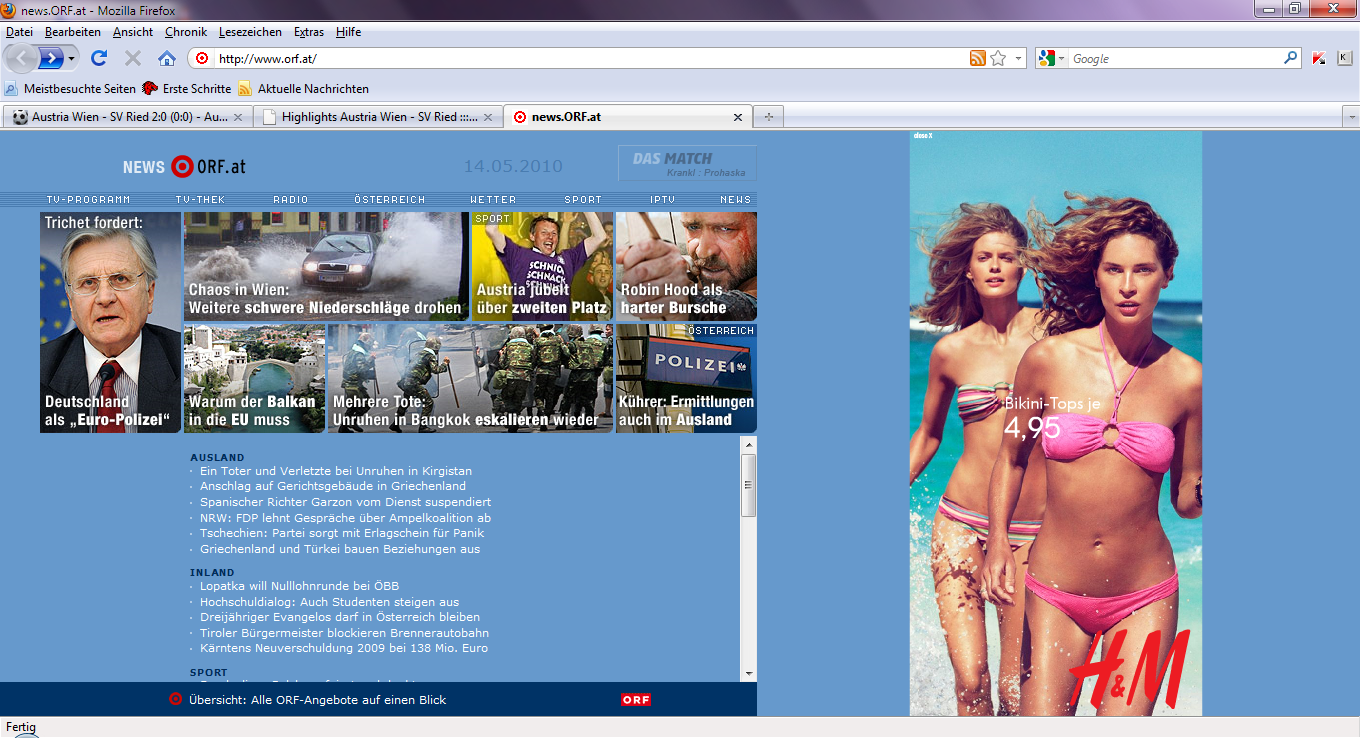Viewport: 1360px width, 738px height.
Task: Close the Austria Wien - SV Ried 2:0 tab
Action: [238, 117]
